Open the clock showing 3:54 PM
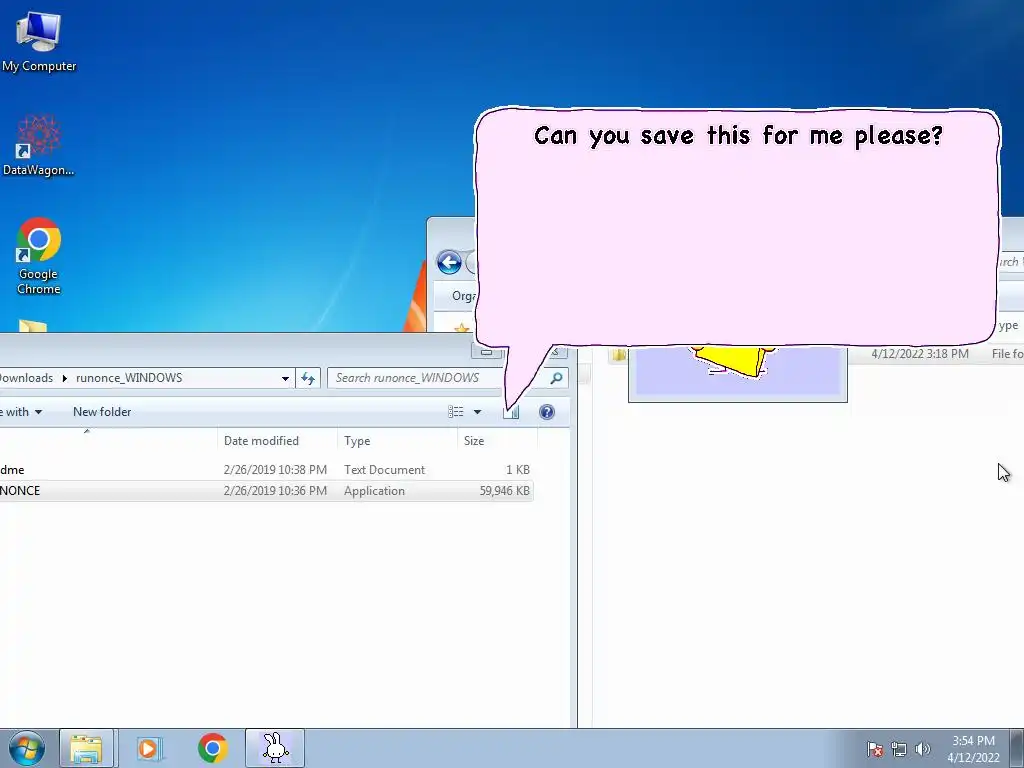This screenshot has height=768, width=1024. (973, 749)
